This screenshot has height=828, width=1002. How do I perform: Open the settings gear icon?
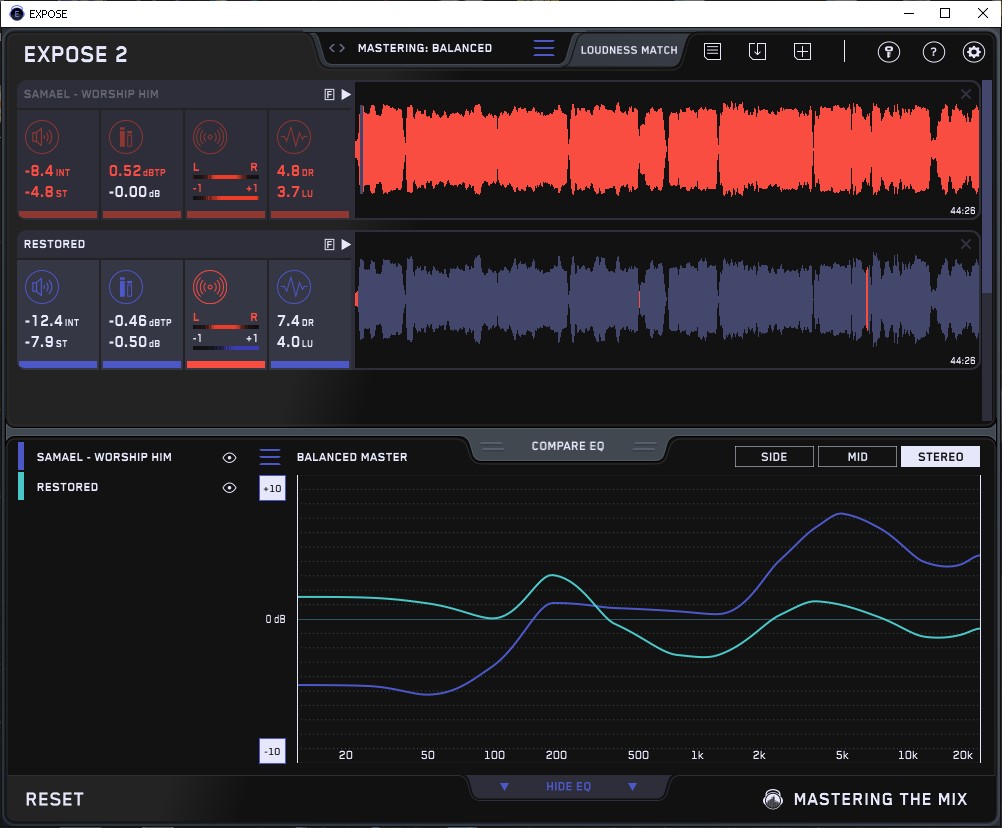(x=973, y=52)
